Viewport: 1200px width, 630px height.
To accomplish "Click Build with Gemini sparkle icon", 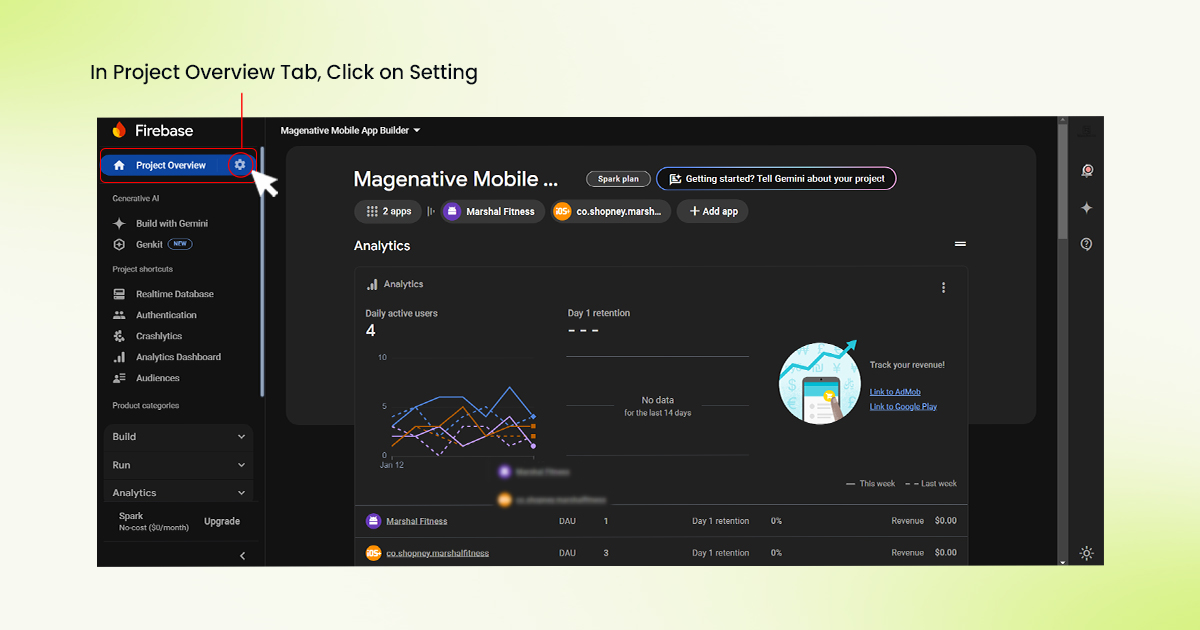I will pos(120,222).
